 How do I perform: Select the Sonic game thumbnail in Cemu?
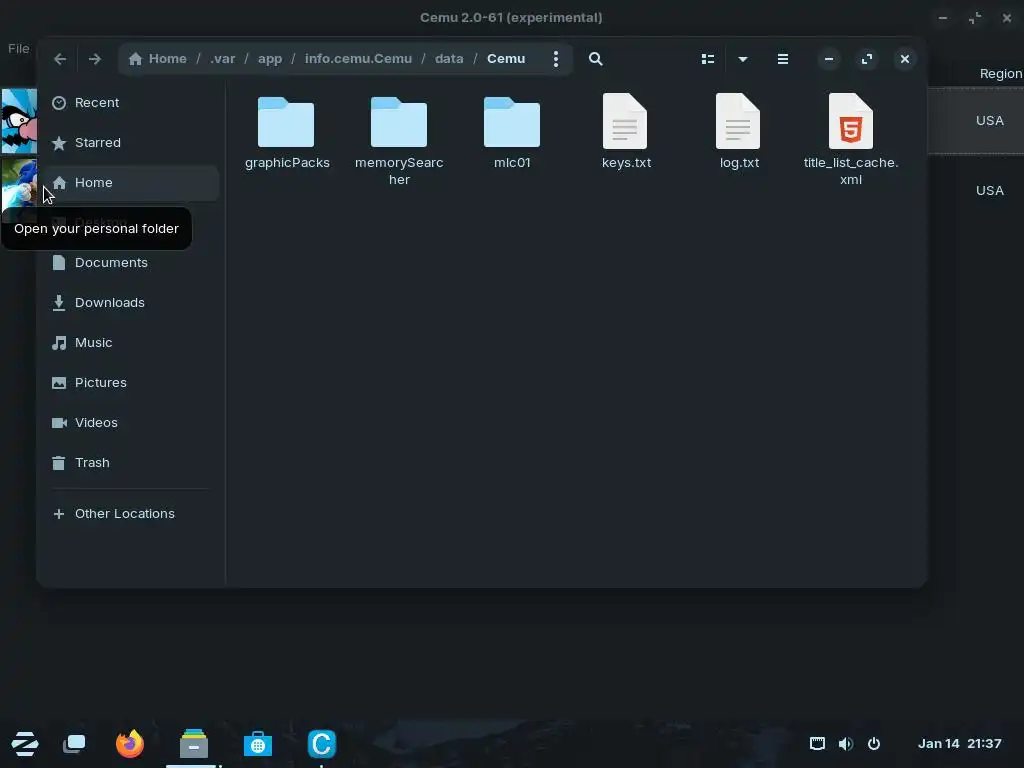tap(19, 183)
